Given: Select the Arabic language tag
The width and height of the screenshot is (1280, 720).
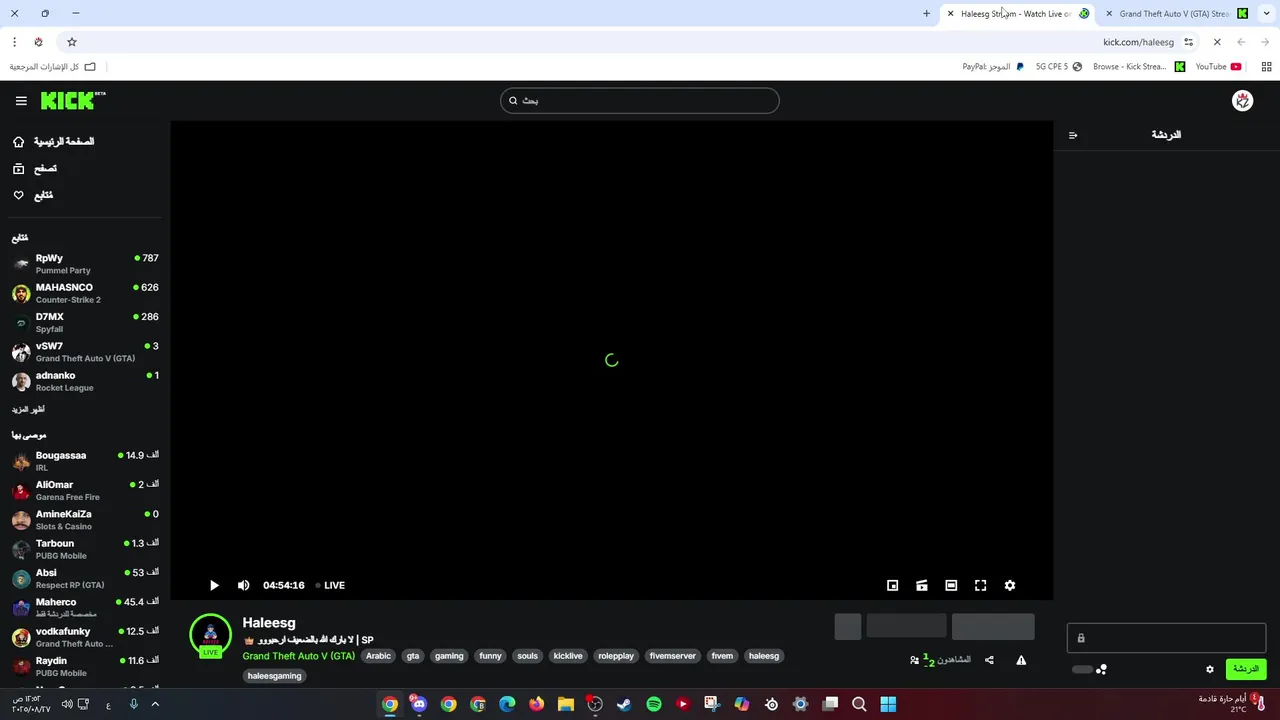Looking at the screenshot, I should pos(378,656).
